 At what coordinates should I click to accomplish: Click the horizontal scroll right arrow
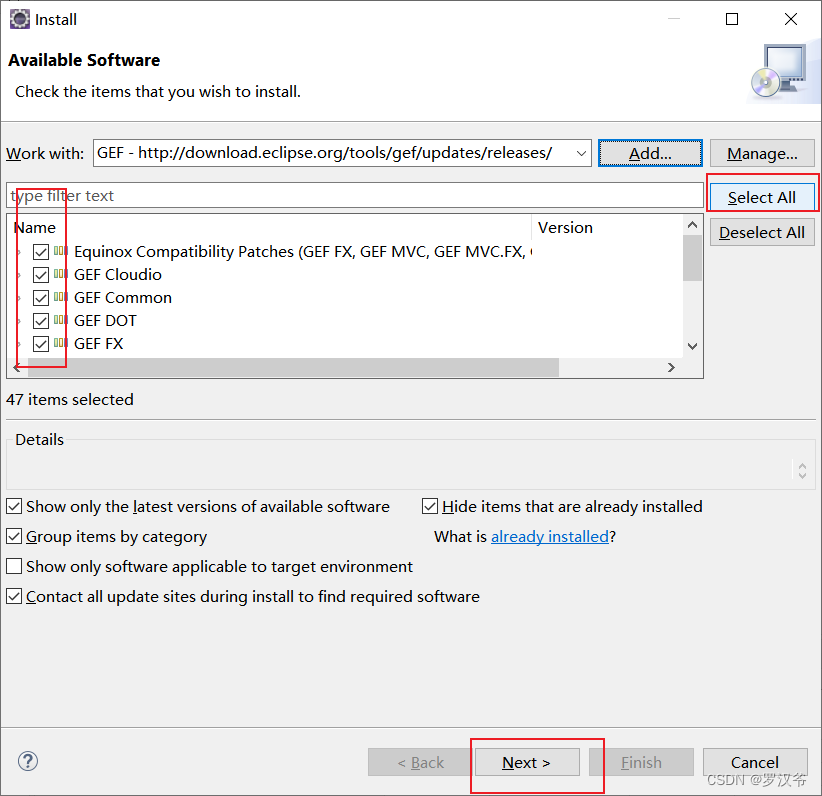coord(671,367)
